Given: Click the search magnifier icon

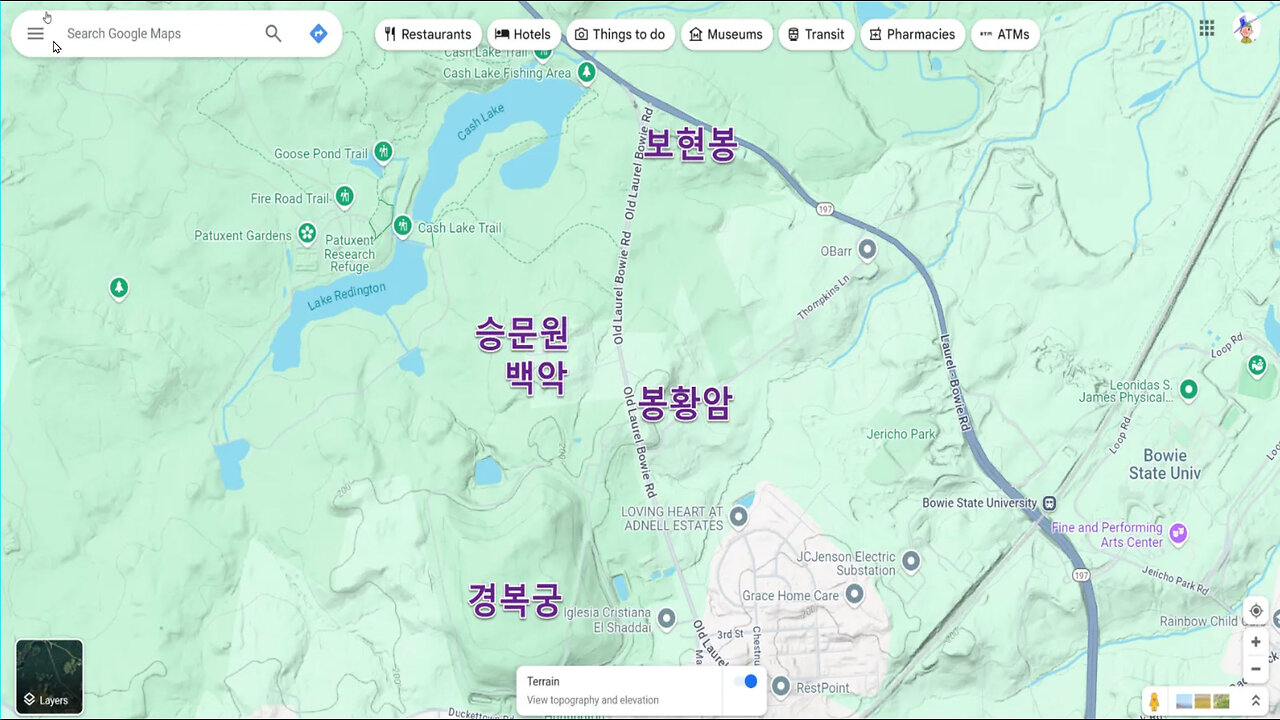Looking at the screenshot, I should click(x=273, y=33).
